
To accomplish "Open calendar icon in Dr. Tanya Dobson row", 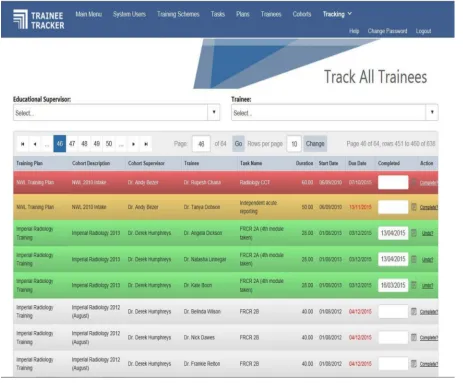I will pos(414,207).
